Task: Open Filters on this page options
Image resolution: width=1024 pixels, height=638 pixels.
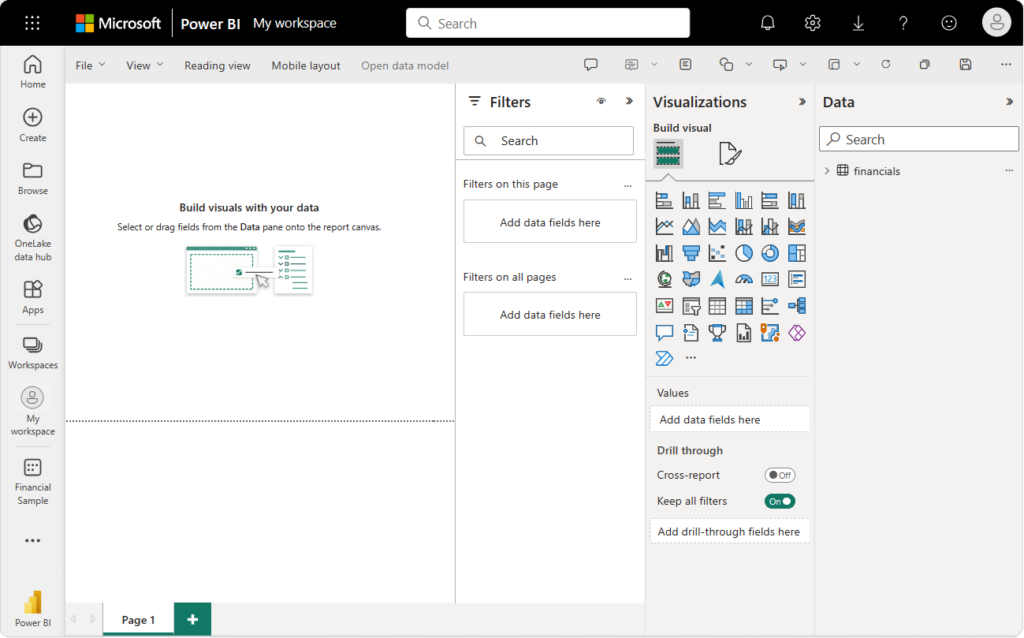Action: click(x=628, y=185)
